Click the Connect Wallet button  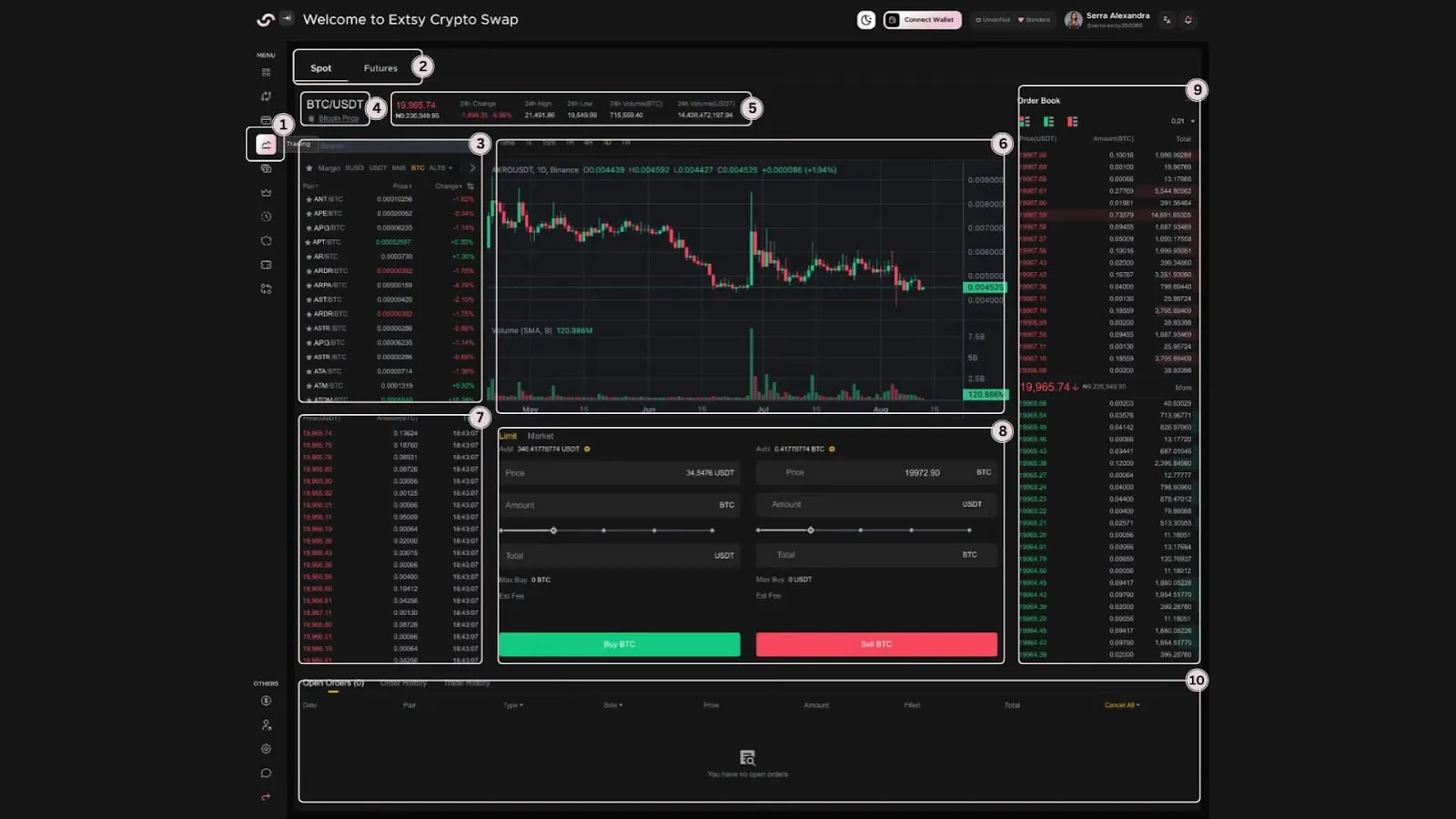[922, 20]
